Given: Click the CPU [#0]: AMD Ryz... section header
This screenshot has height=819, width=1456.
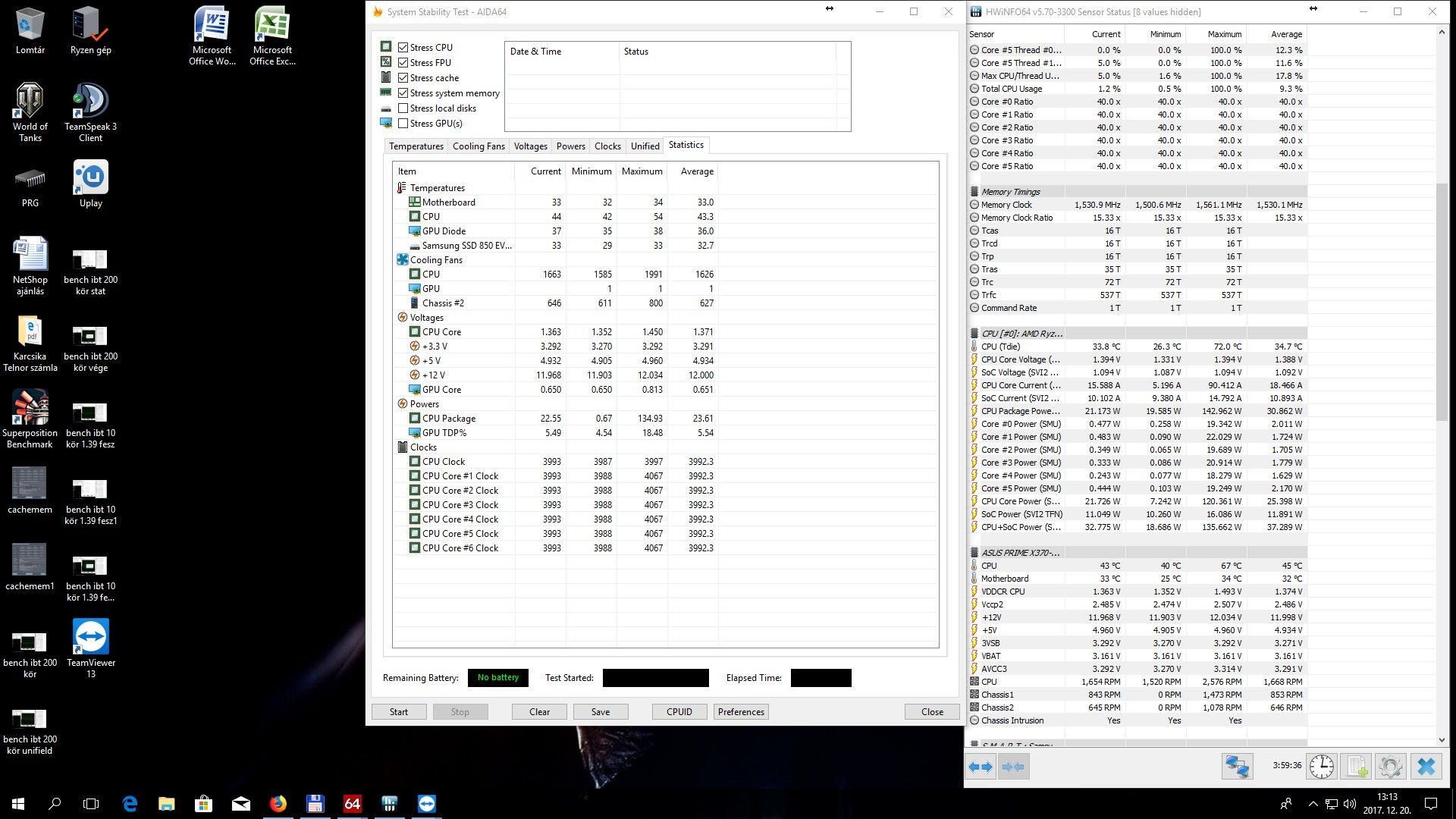Looking at the screenshot, I should point(1137,334).
